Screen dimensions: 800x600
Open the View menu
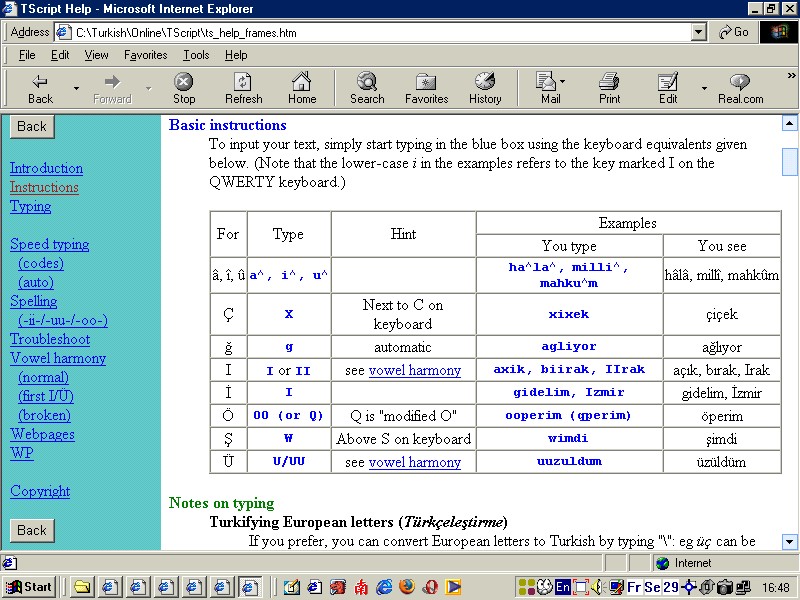tap(96, 55)
